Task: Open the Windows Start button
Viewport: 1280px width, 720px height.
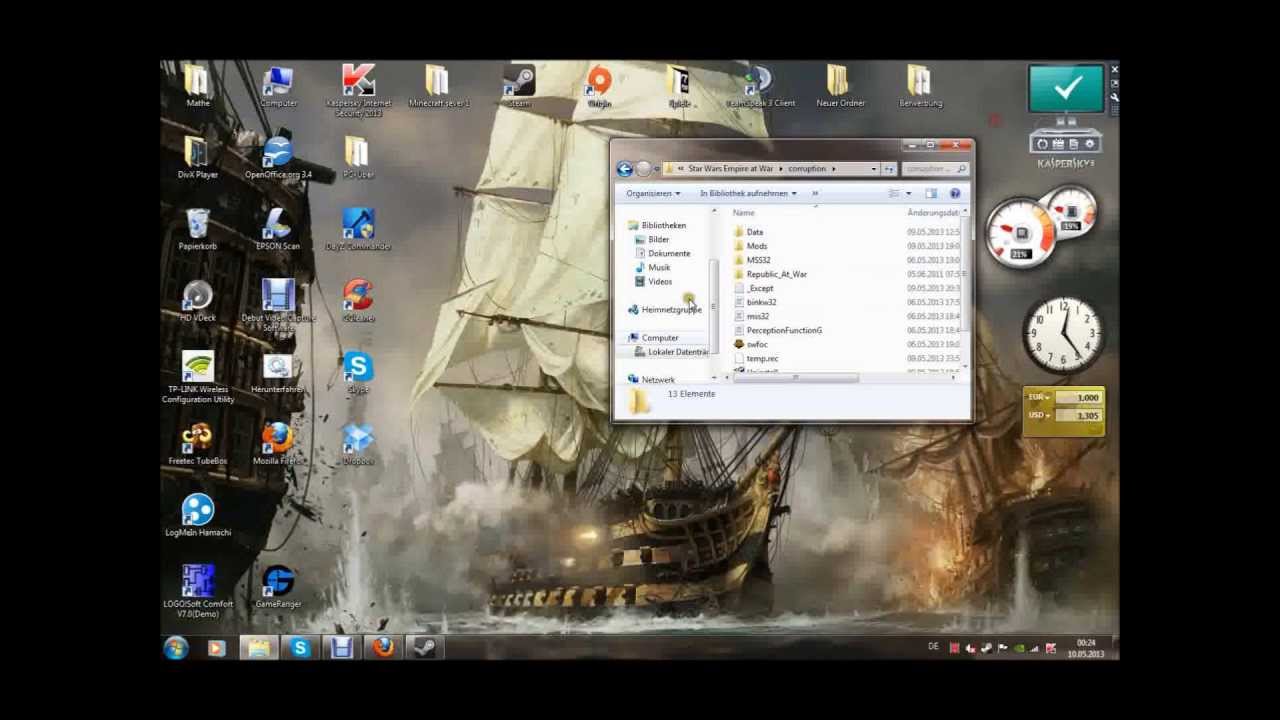Action: [x=176, y=648]
